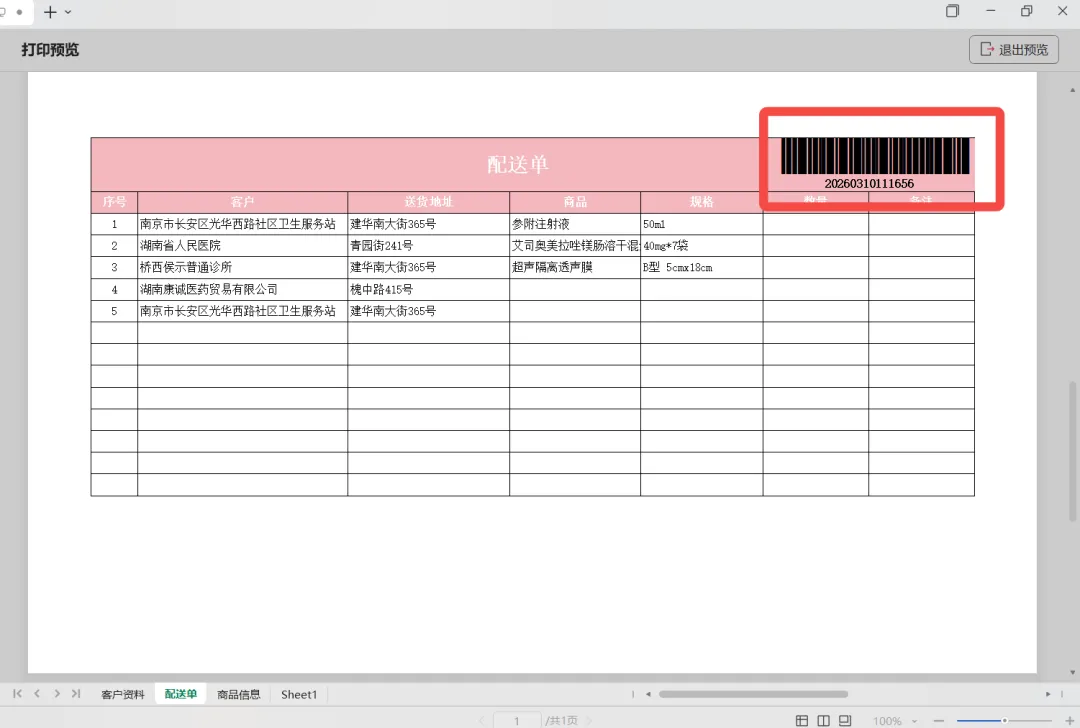Switch to page break preview icon
The image size is (1080, 728).
(x=844, y=720)
